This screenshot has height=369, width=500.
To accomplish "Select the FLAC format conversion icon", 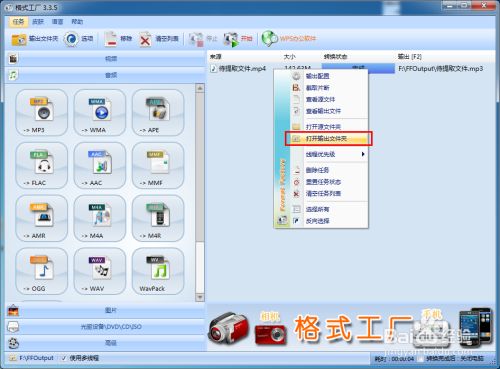I will [42, 165].
